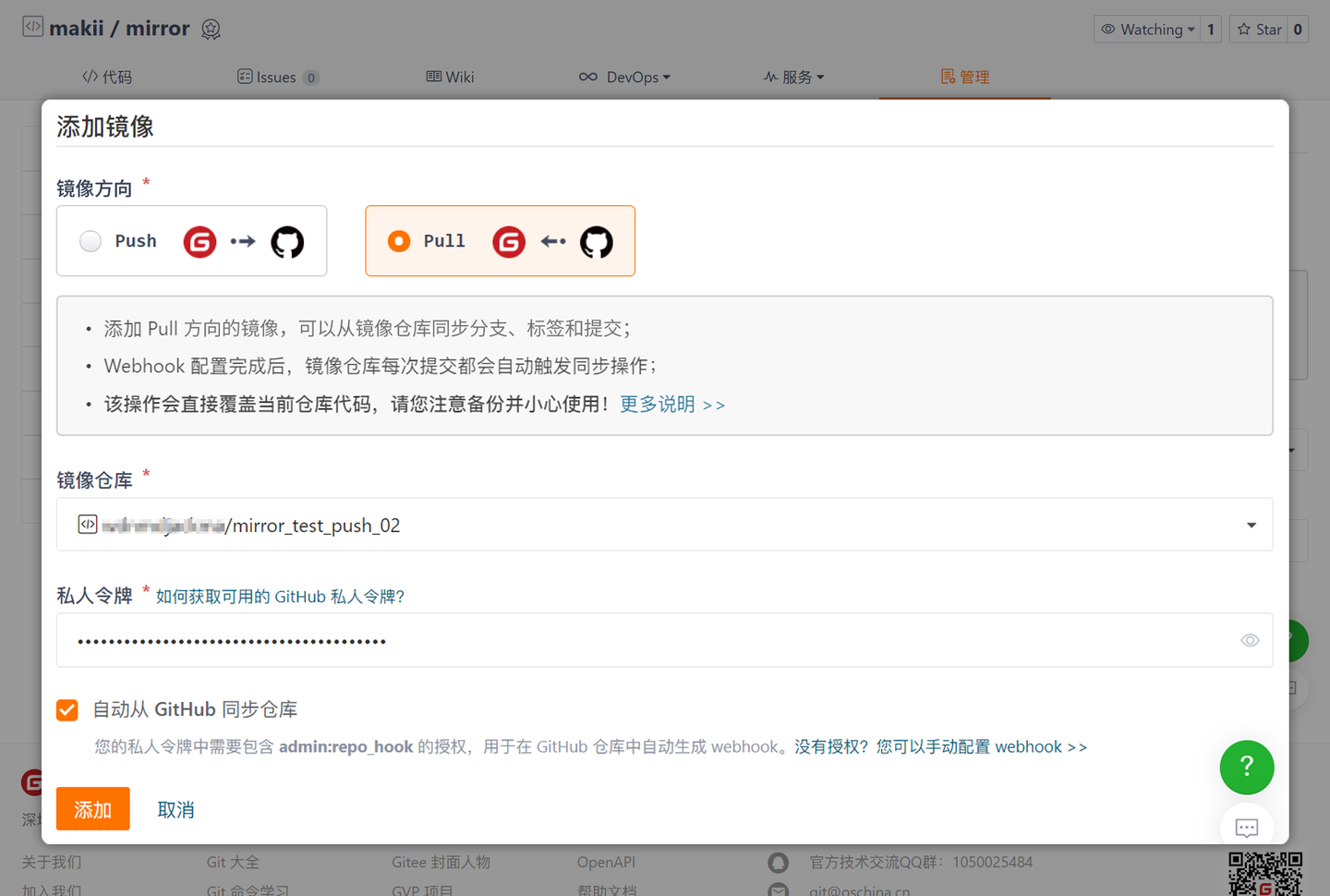Click the 添加 button to add the mirror
1330x896 pixels.
pyautogui.click(x=92, y=808)
